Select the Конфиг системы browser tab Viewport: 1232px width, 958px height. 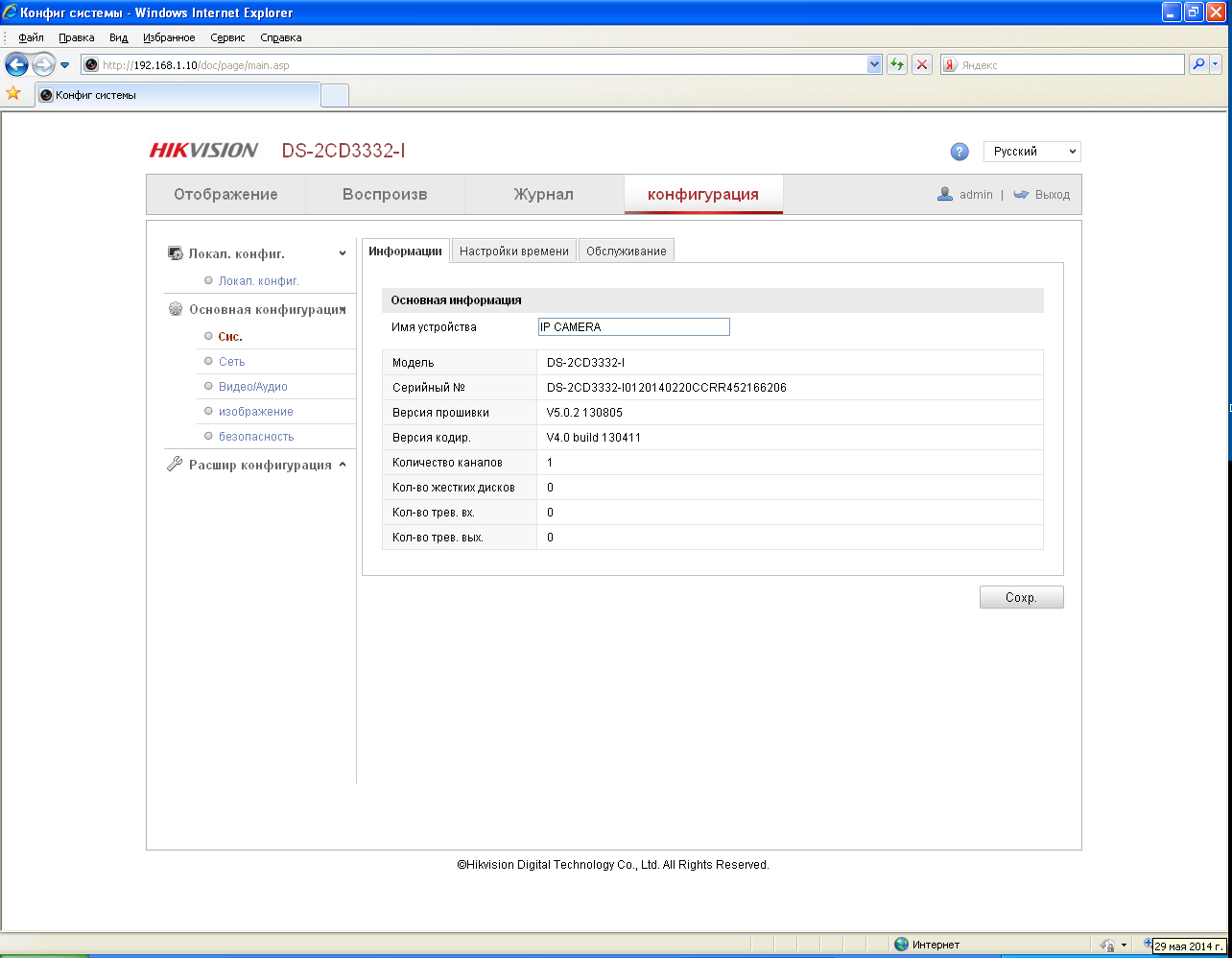[x=178, y=95]
